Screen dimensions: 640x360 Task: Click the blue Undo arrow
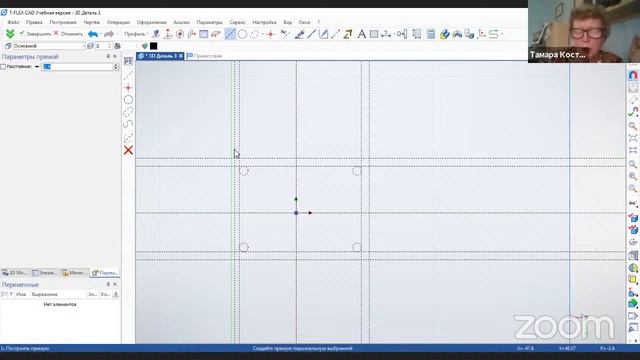coord(93,34)
